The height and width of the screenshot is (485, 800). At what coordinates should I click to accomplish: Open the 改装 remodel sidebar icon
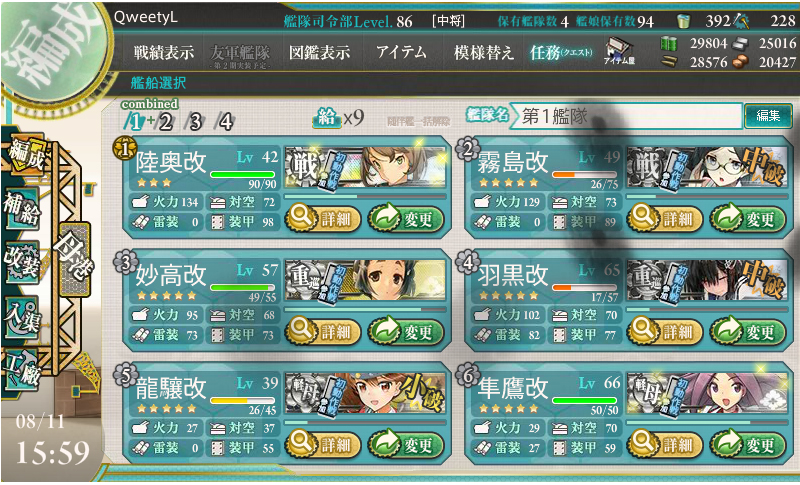(22, 261)
